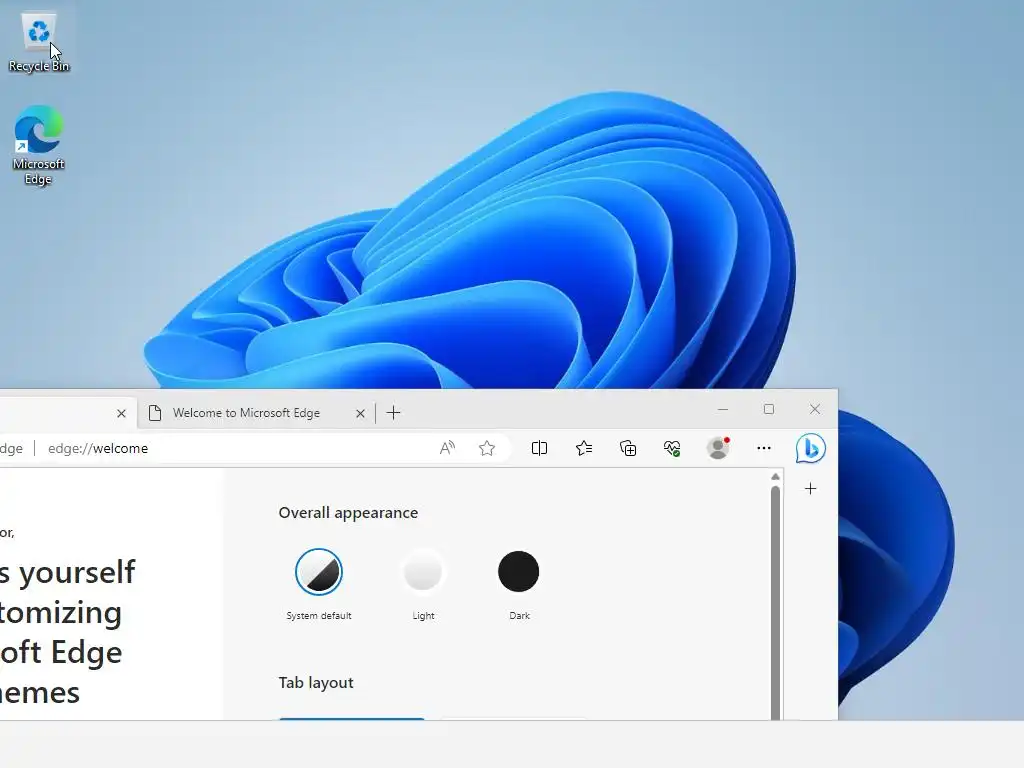Click the page vertical scrollbar thumb
Viewport: 1024px width, 768px height.
(x=775, y=603)
